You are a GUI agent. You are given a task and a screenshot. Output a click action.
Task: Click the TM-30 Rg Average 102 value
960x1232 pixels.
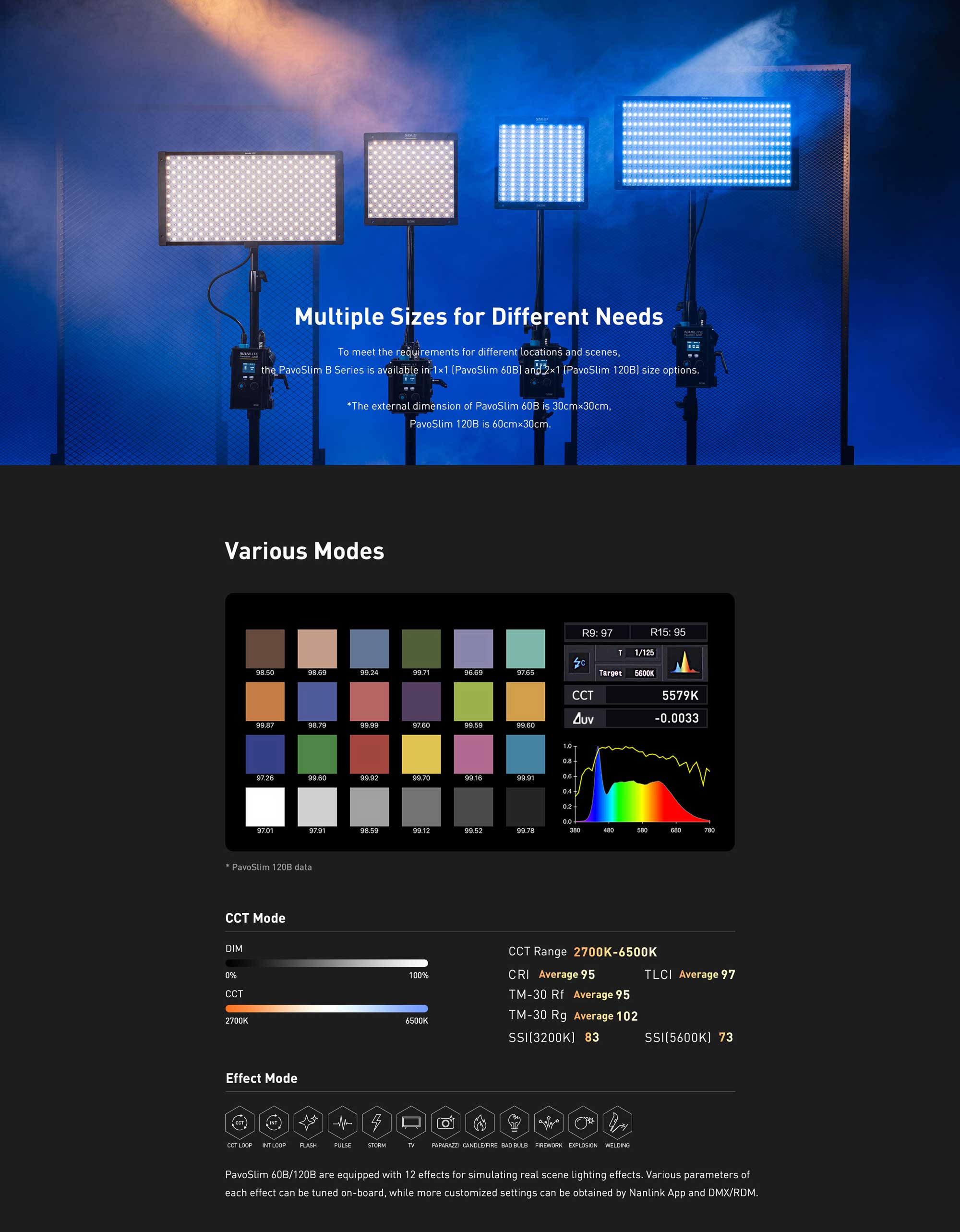tap(606, 1016)
